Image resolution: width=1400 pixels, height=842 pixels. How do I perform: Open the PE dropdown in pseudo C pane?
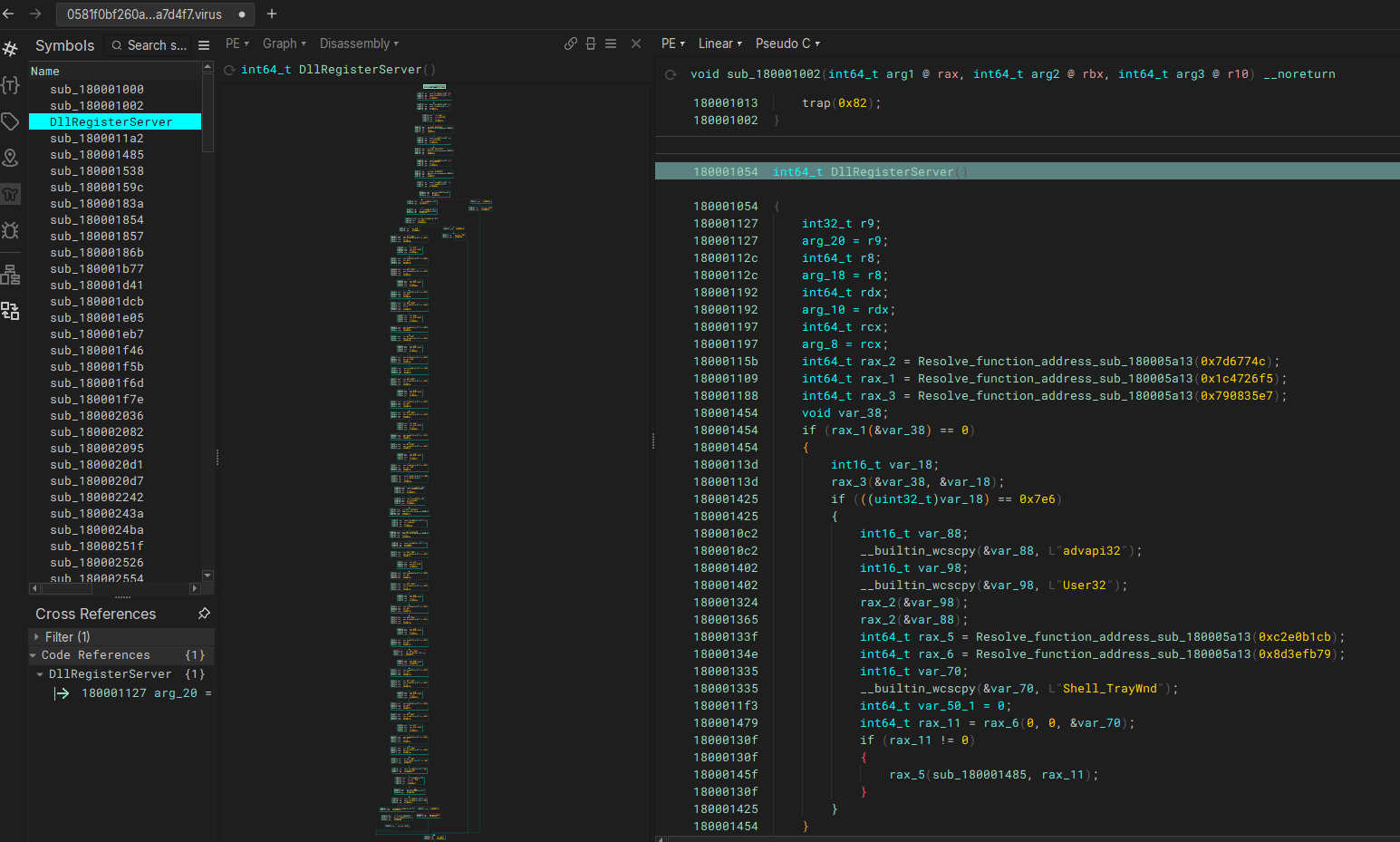(x=673, y=44)
